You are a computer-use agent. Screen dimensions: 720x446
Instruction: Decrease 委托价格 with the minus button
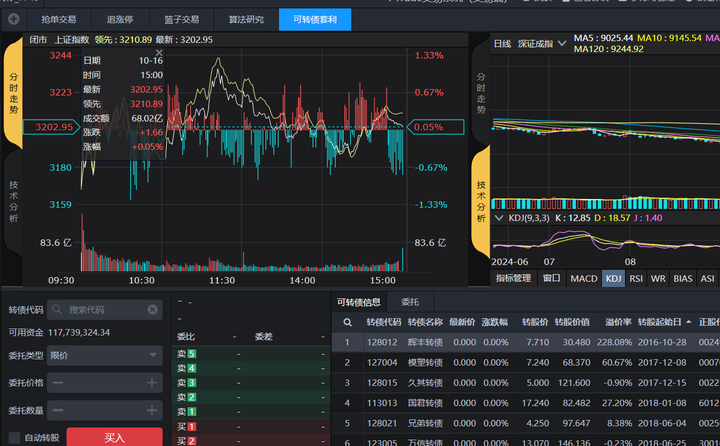pos(59,382)
